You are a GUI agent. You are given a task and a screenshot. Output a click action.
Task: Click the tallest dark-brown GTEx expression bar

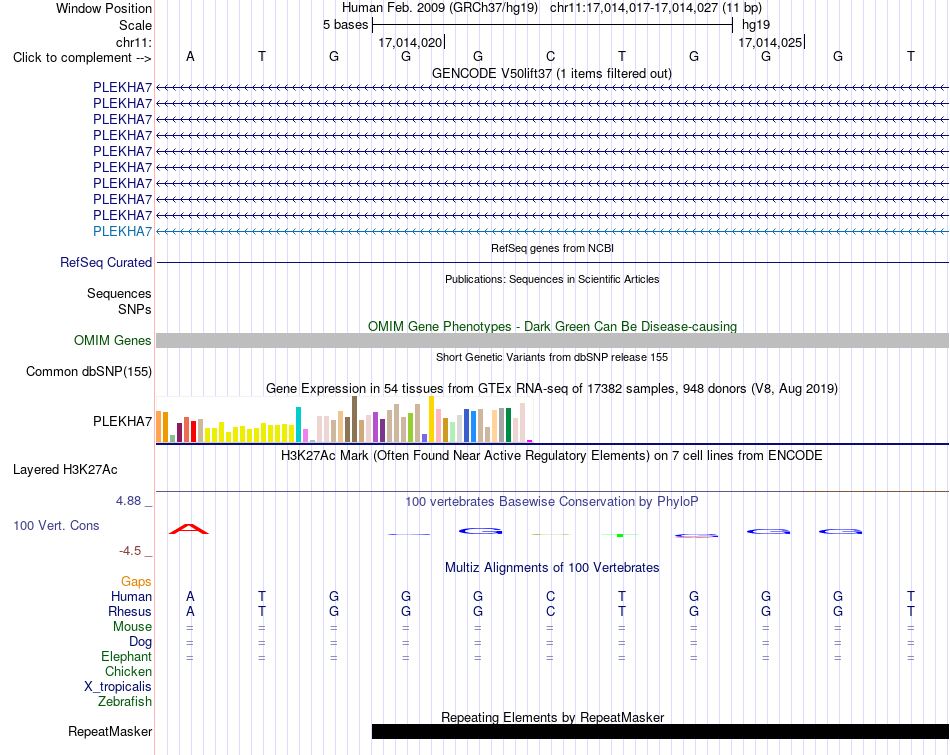pyautogui.click(x=354, y=419)
